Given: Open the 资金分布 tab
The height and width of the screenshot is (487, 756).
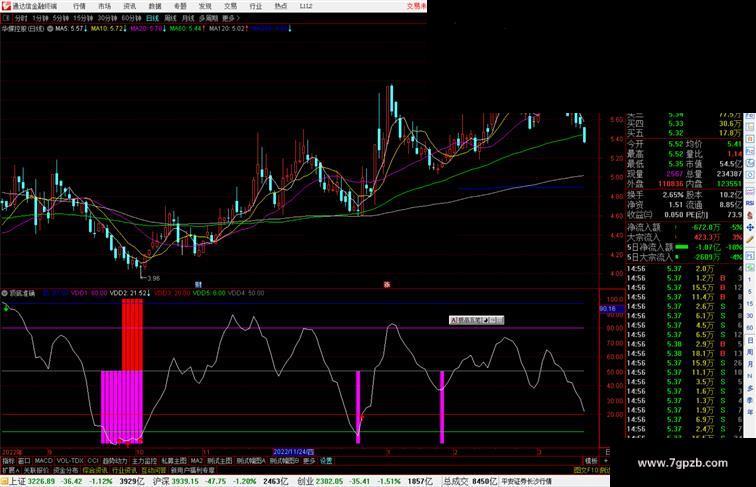Looking at the screenshot, I should pyautogui.click(x=66, y=470).
